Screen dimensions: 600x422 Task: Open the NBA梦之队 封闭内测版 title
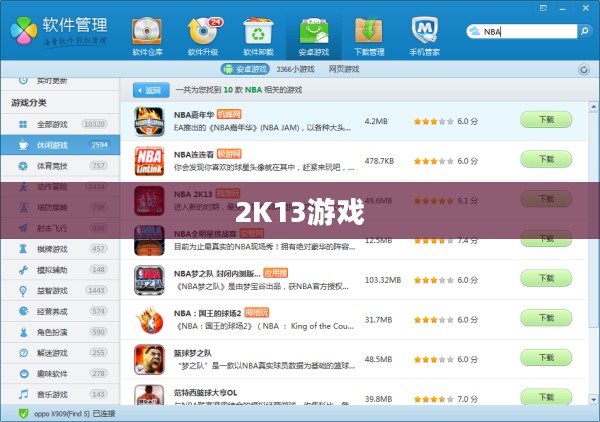[x=217, y=274]
